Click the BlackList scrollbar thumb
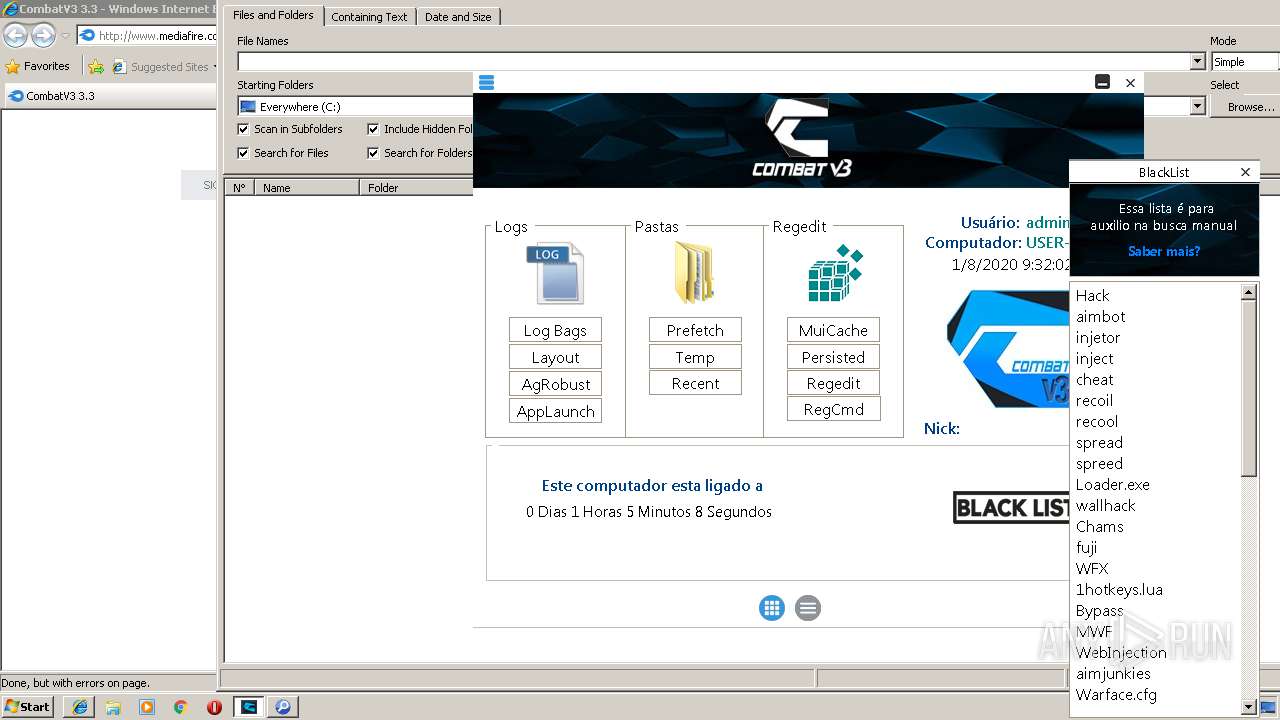1280x720 pixels. pos(1248,388)
